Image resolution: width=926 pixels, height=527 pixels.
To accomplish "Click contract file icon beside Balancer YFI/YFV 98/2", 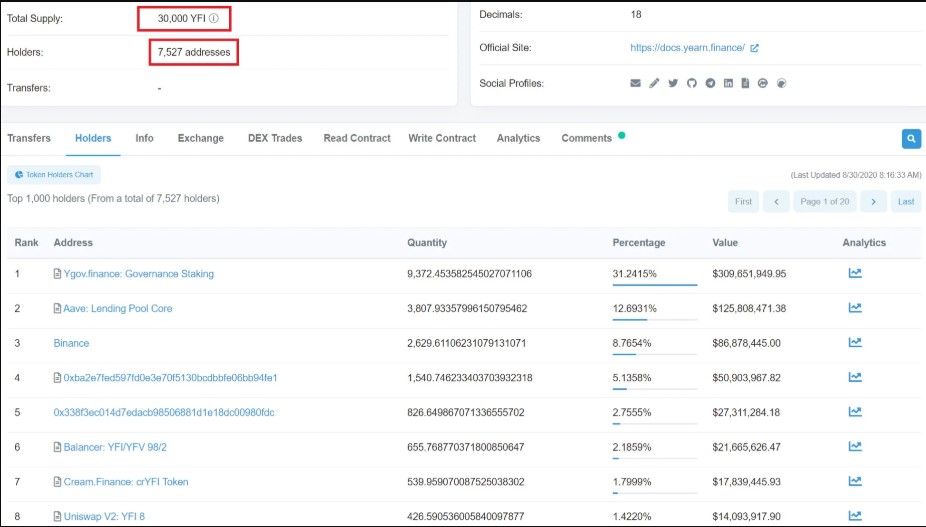I will [57, 447].
